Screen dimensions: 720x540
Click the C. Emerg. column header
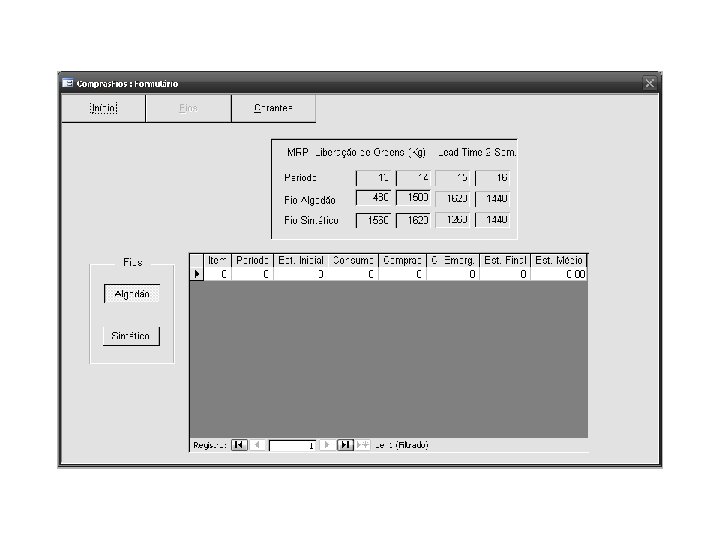tap(453, 260)
